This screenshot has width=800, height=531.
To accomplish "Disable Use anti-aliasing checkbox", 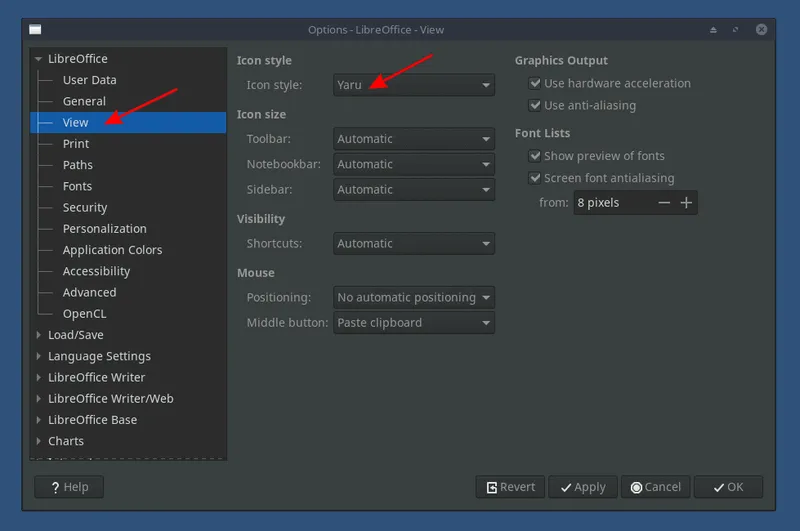I will pos(535,106).
